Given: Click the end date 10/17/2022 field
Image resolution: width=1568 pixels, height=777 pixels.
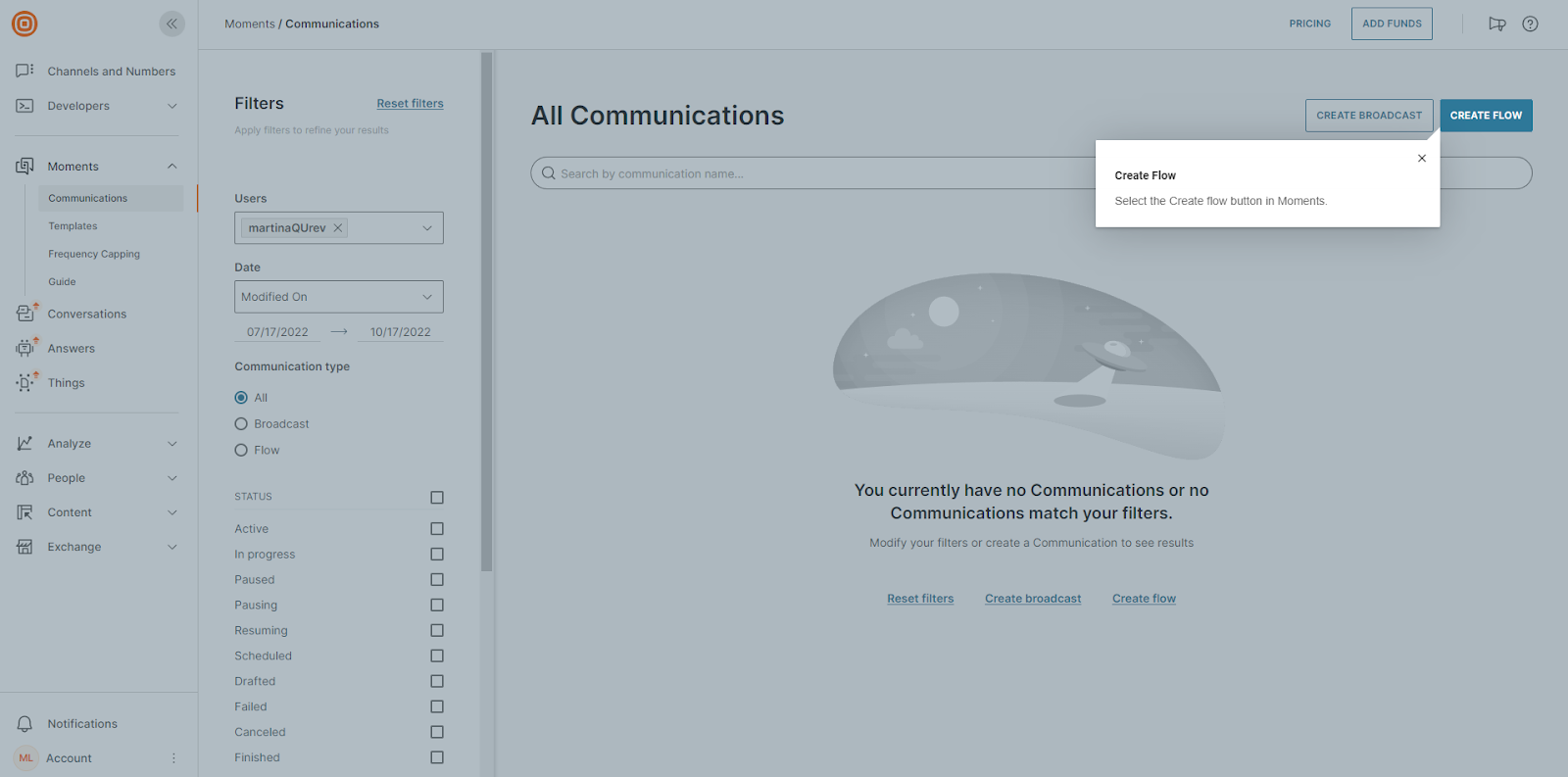Looking at the screenshot, I should 400,332.
